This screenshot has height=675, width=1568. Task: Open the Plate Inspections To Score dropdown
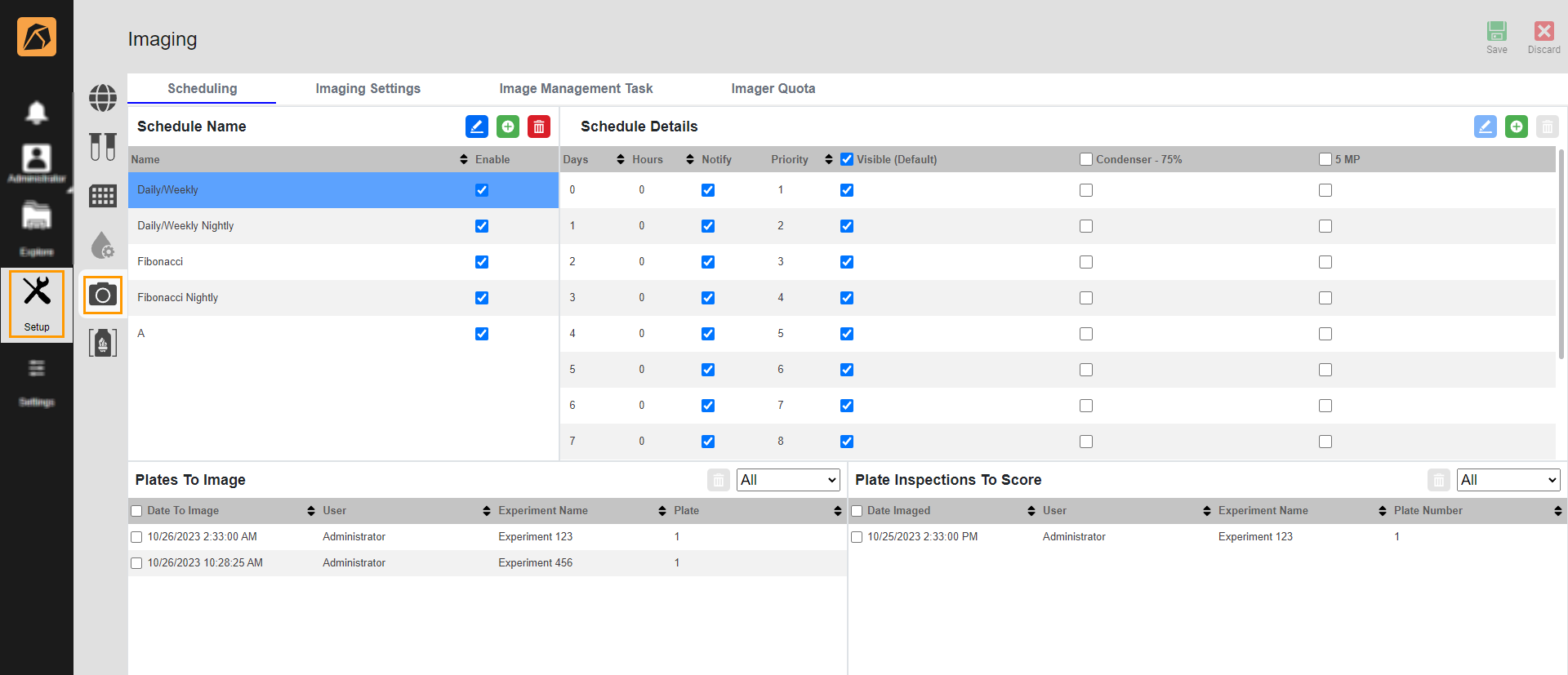click(x=1508, y=480)
